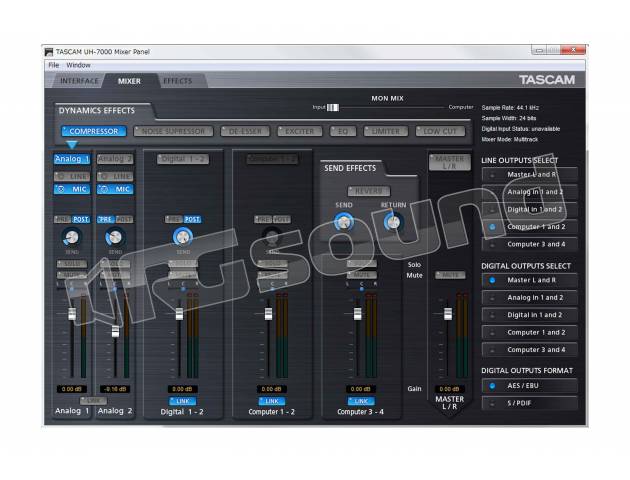This screenshot has height=480, width=630.
Task: Toggle LINK for Computer 1-2
Action: coord(272,401)
